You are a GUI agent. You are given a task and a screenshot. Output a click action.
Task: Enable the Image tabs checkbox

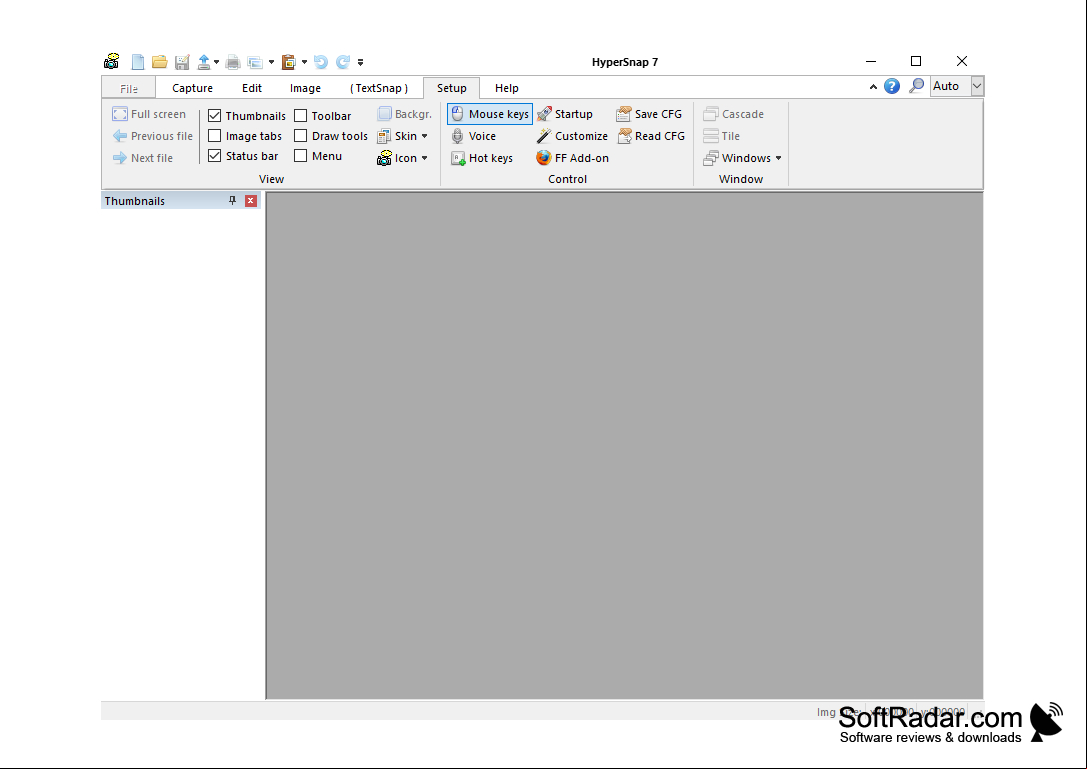(x=215, y=136)
